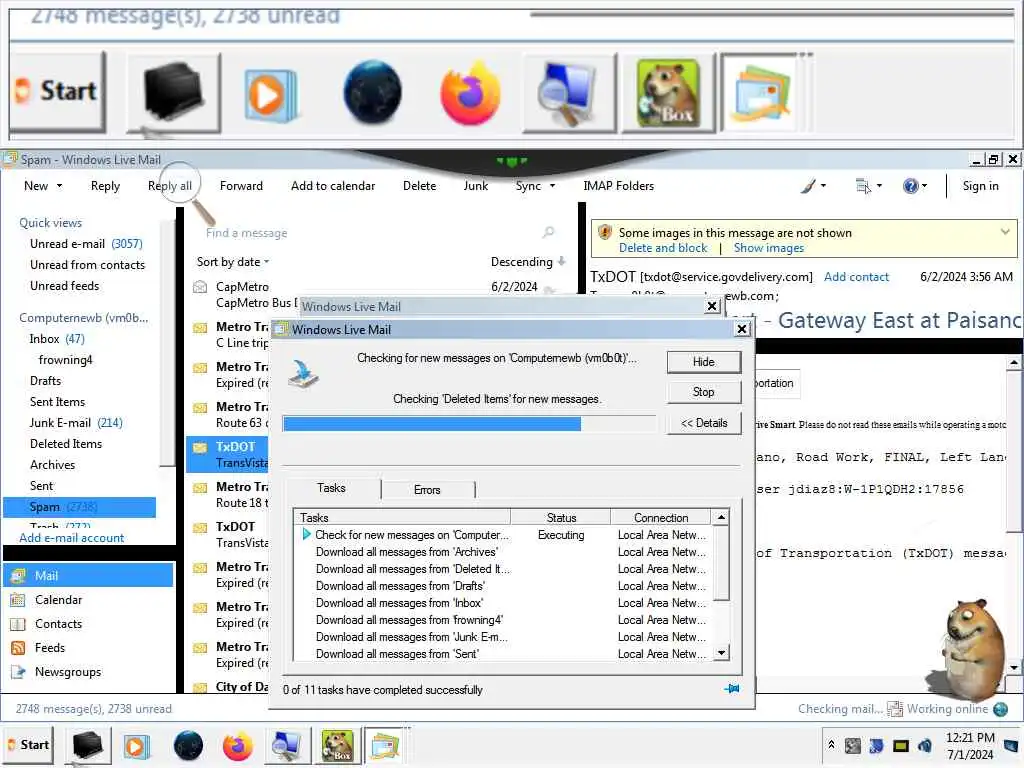Click City of Da message envelope icon
The image size is (1024, 768).
(x=200, y=687)
